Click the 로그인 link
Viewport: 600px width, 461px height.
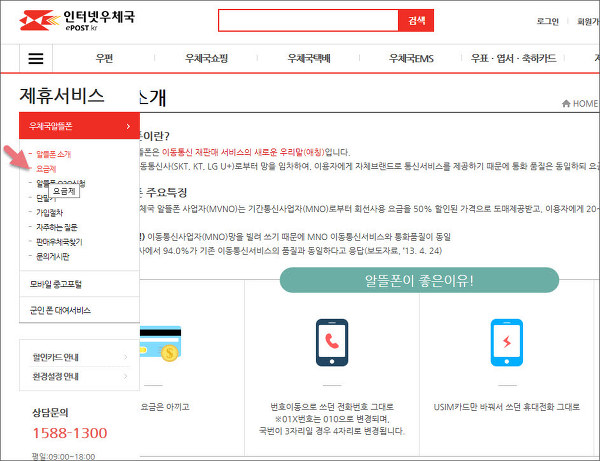[x=548, y=20]
